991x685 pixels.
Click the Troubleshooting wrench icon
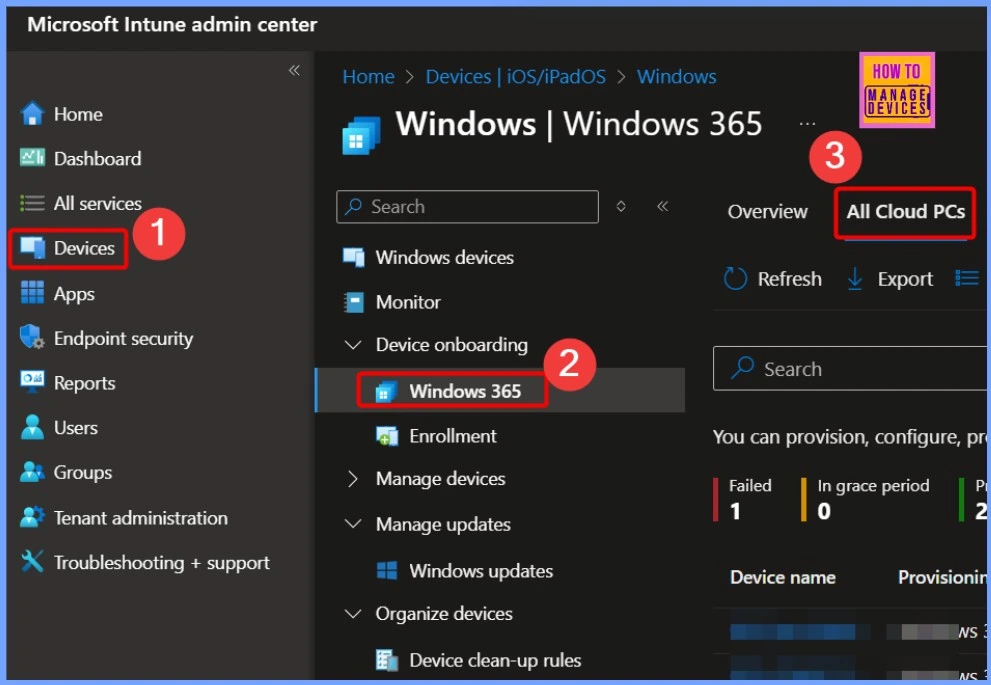tap(32, 561)
